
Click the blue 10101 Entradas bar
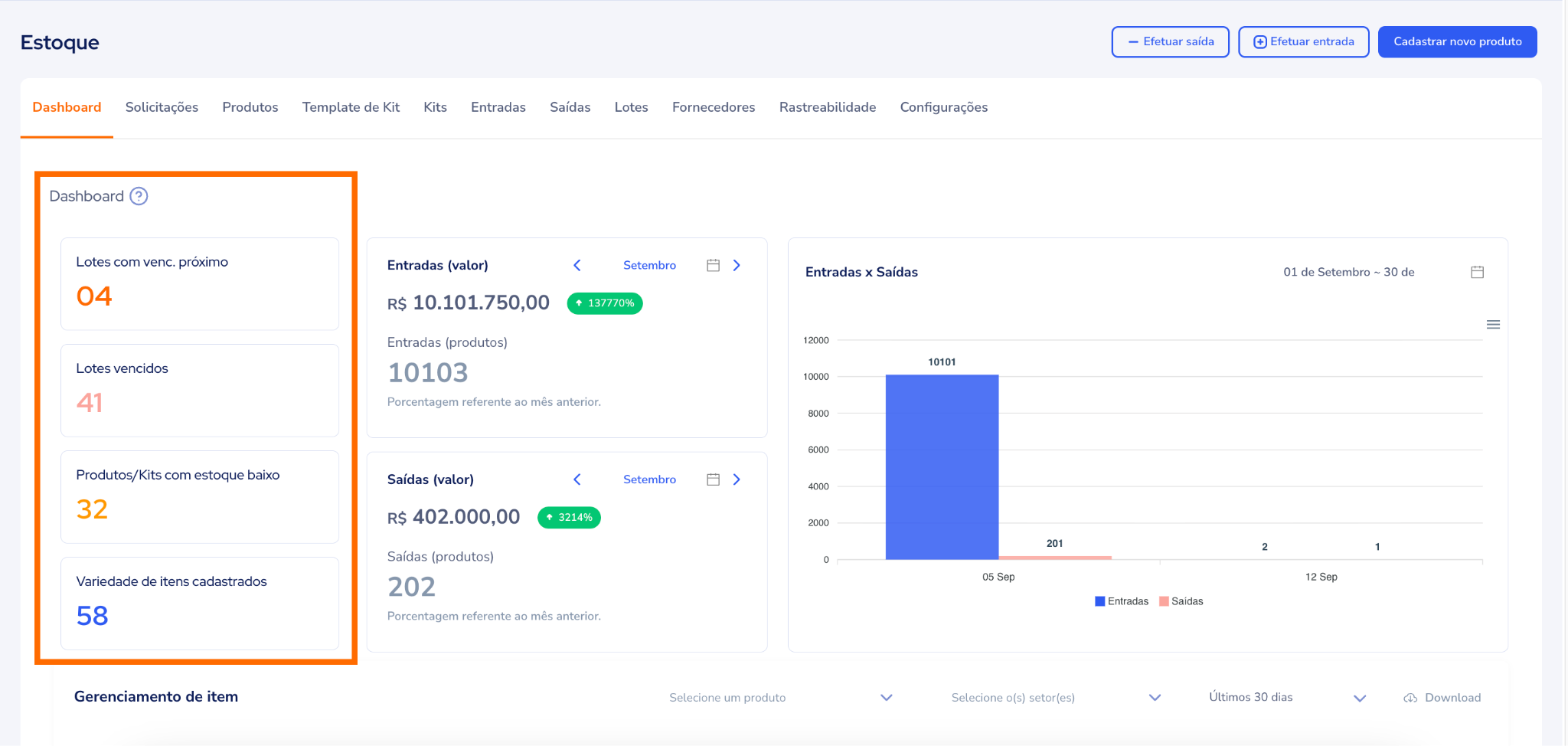click(942, 467)
